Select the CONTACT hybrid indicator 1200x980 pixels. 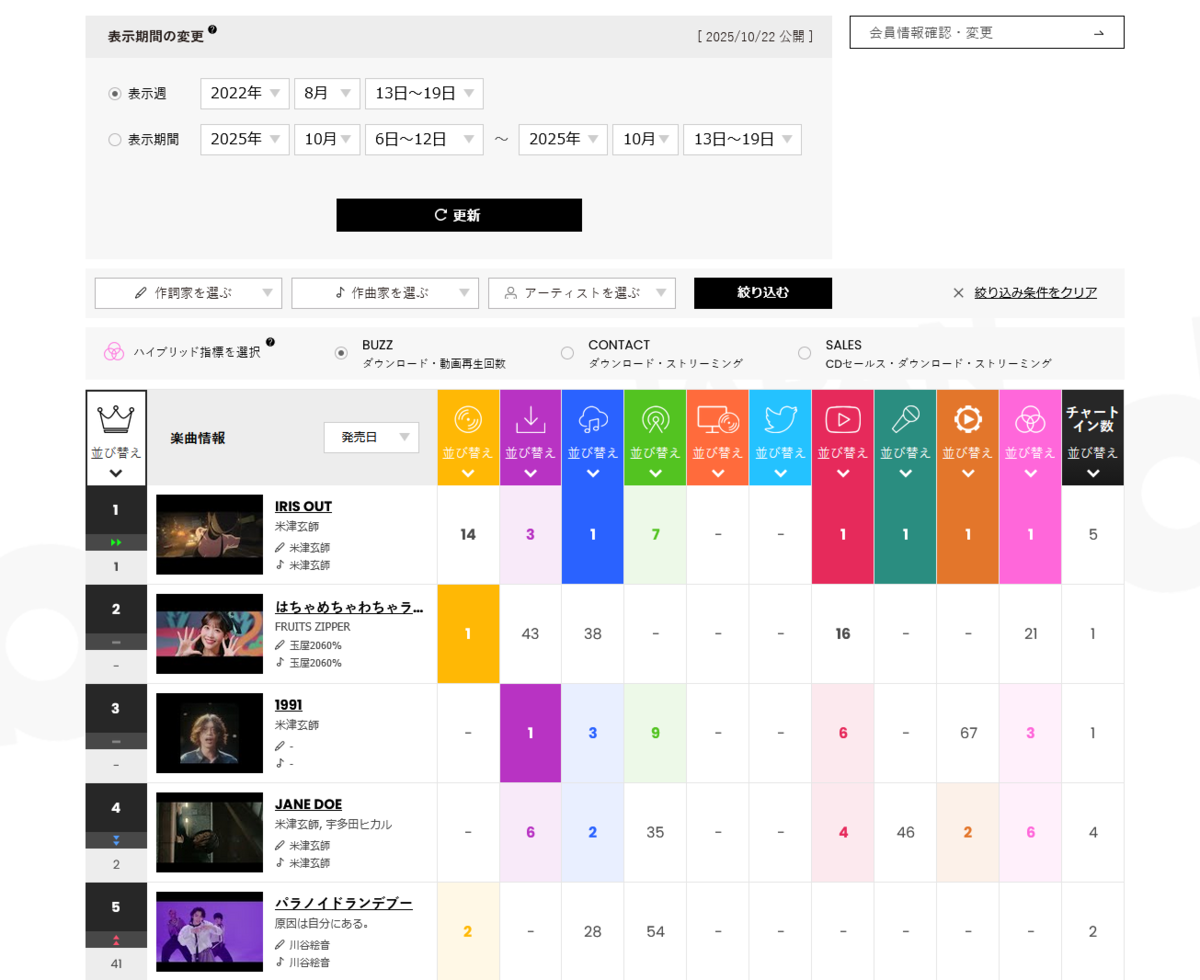point(567,353)
